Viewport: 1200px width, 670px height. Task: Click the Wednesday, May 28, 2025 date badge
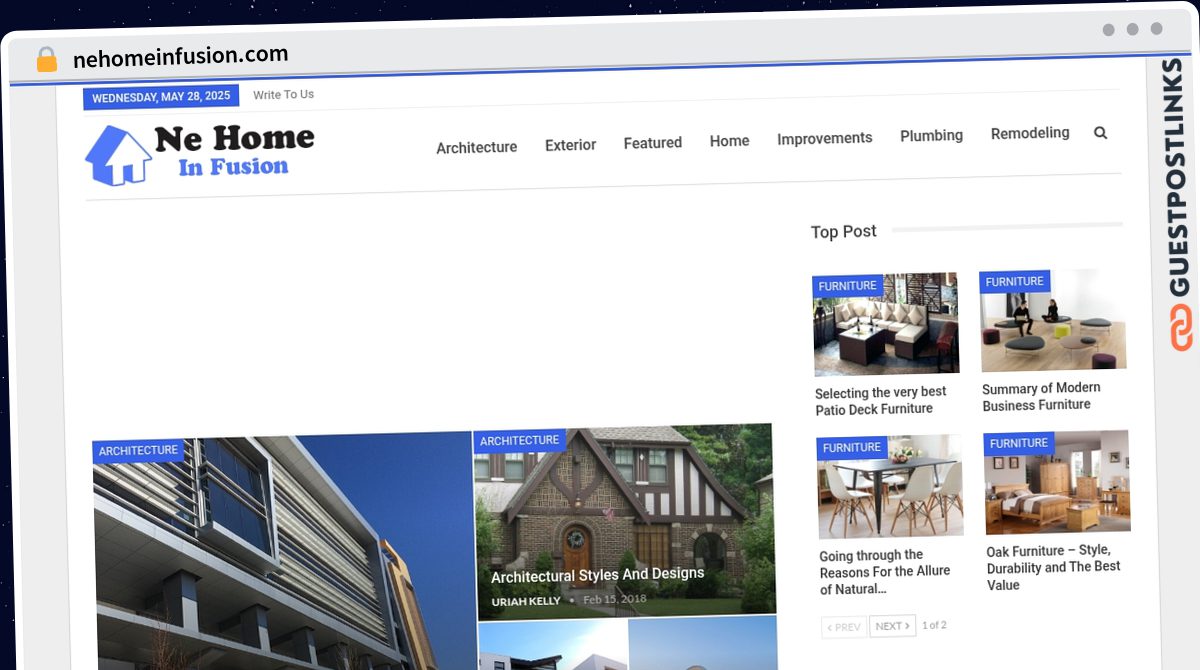coord(161,97)
